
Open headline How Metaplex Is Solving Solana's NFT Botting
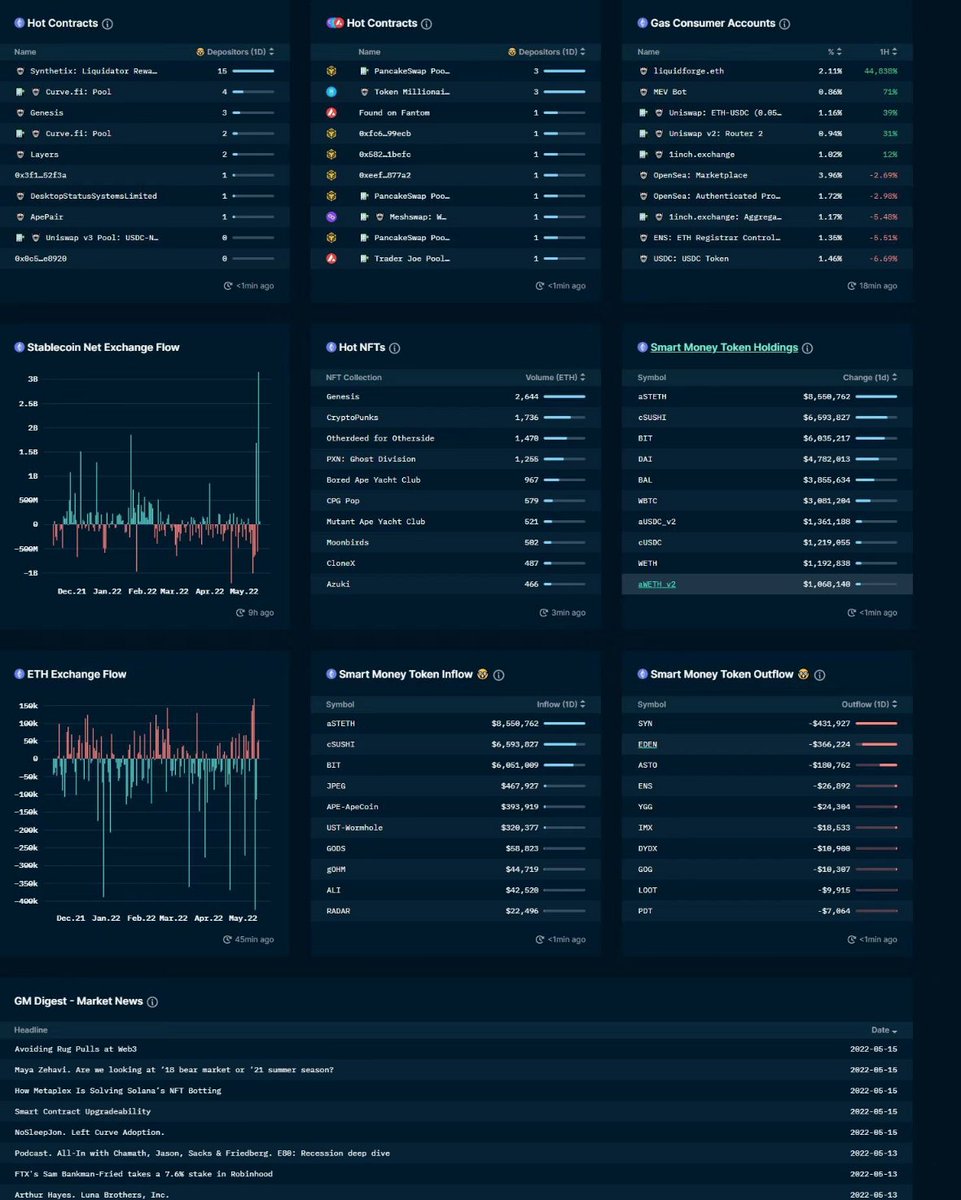click(118, 1091)
